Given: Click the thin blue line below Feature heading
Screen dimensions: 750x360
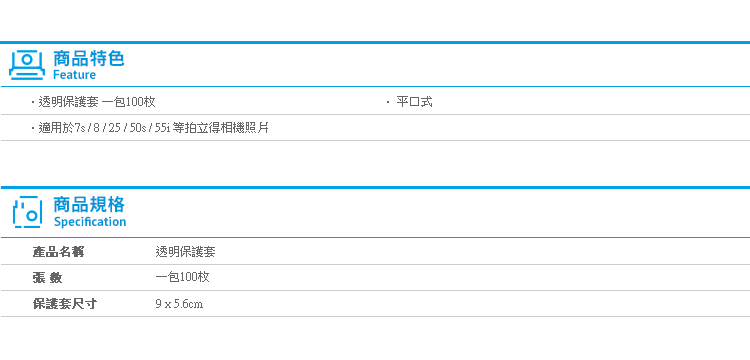Looking at the screenshot, I should [375, 87].
